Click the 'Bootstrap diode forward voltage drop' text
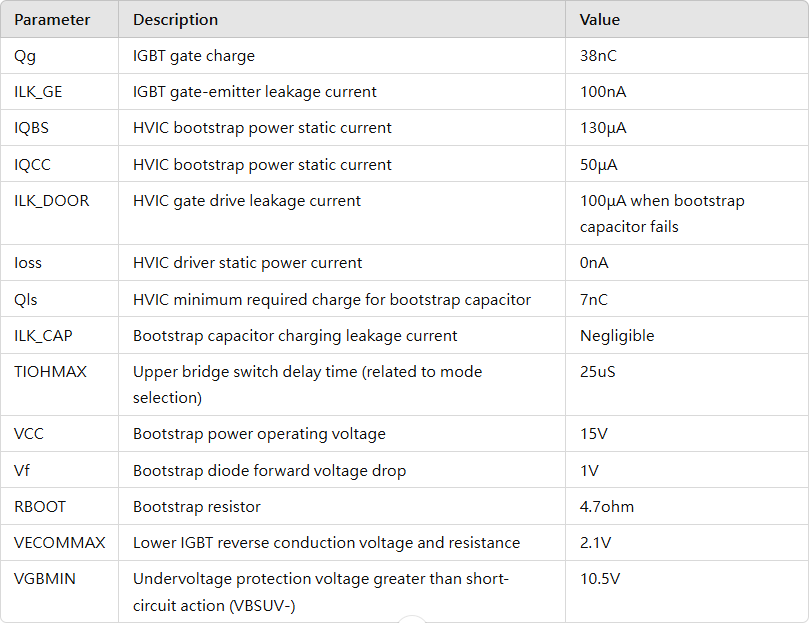The image size is (809, 623). [x=269, y=471]
